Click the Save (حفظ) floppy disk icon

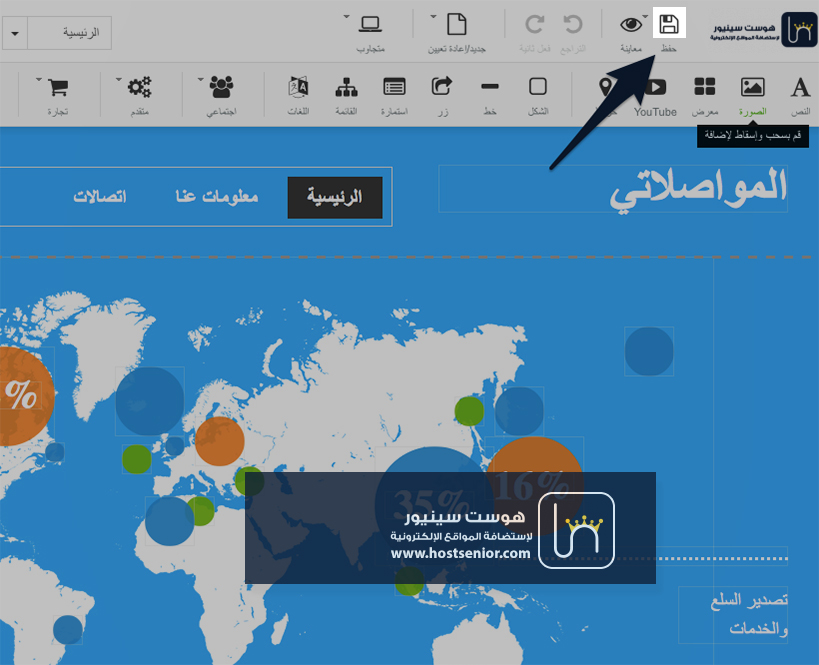tap(669, 24)
